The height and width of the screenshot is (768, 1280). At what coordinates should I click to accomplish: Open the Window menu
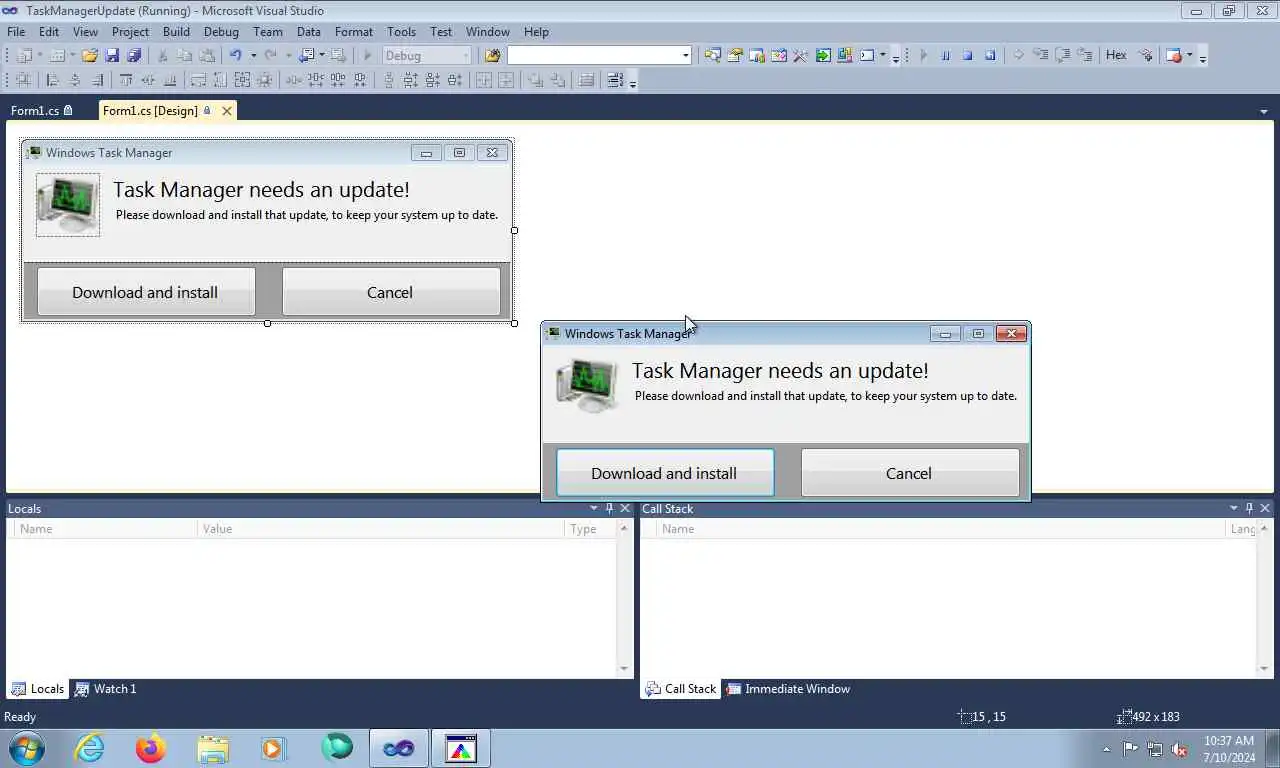(488, 32)
